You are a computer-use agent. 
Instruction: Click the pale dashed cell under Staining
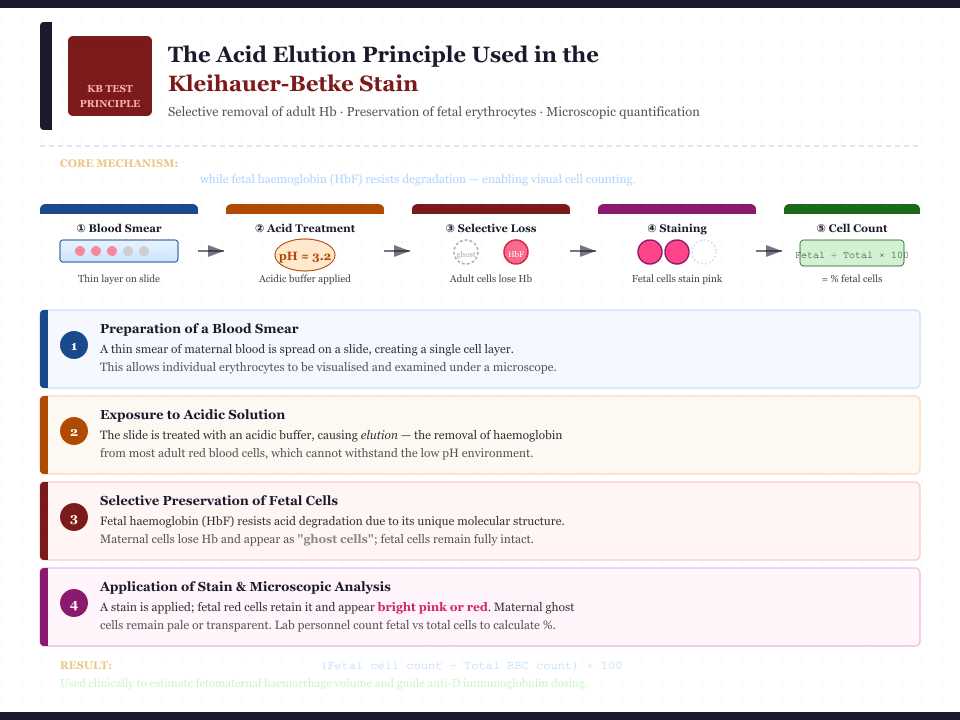coord(704,252)
